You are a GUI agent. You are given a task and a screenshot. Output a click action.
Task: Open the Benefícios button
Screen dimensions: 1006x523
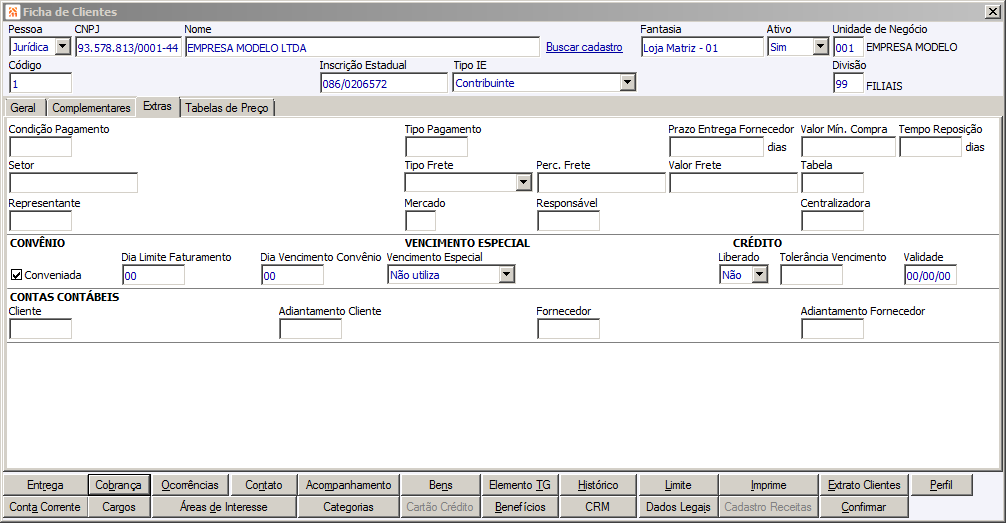click(520, 507)
